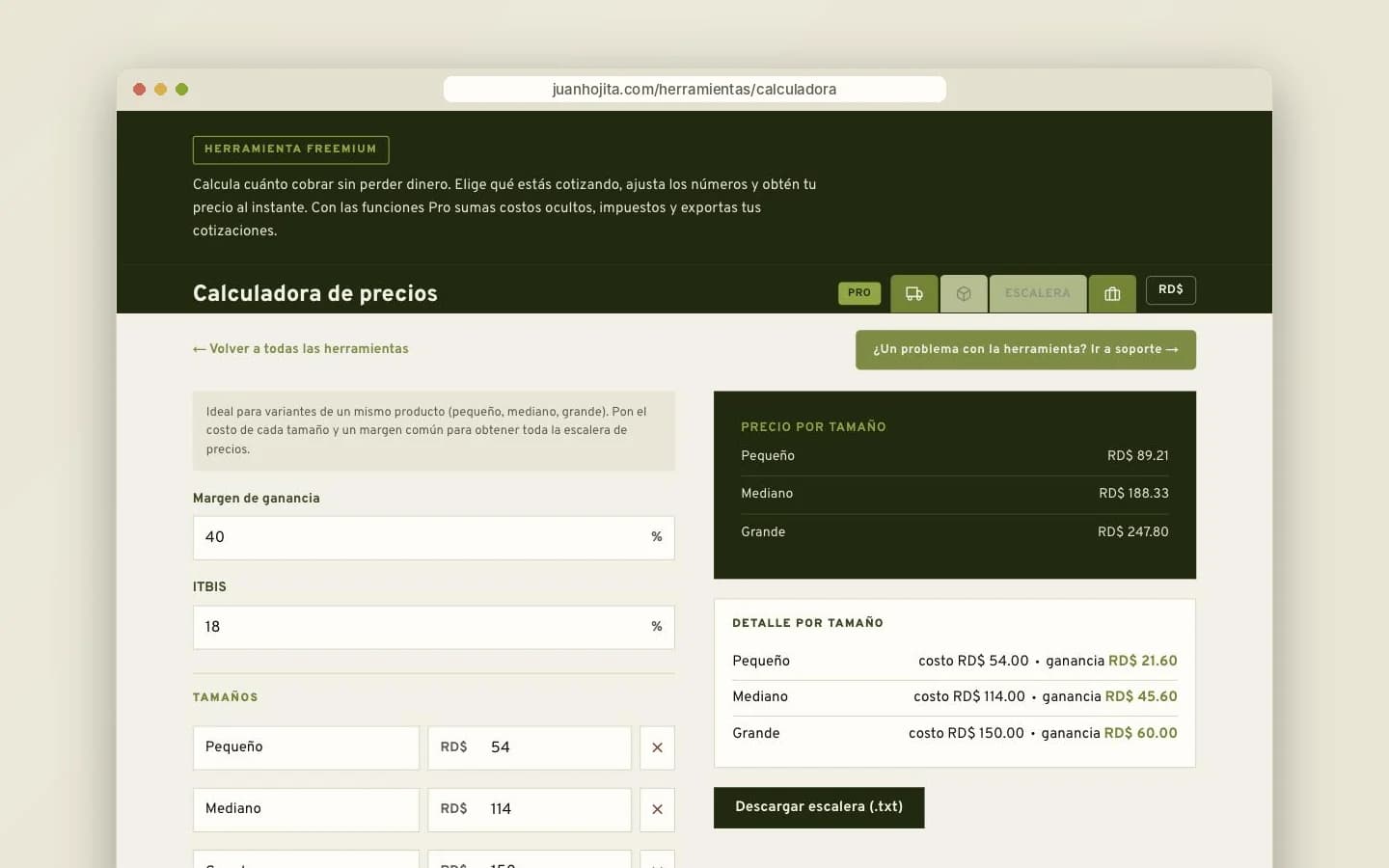
Task: Remove the Mediano size row
Action: pos(657,809)
